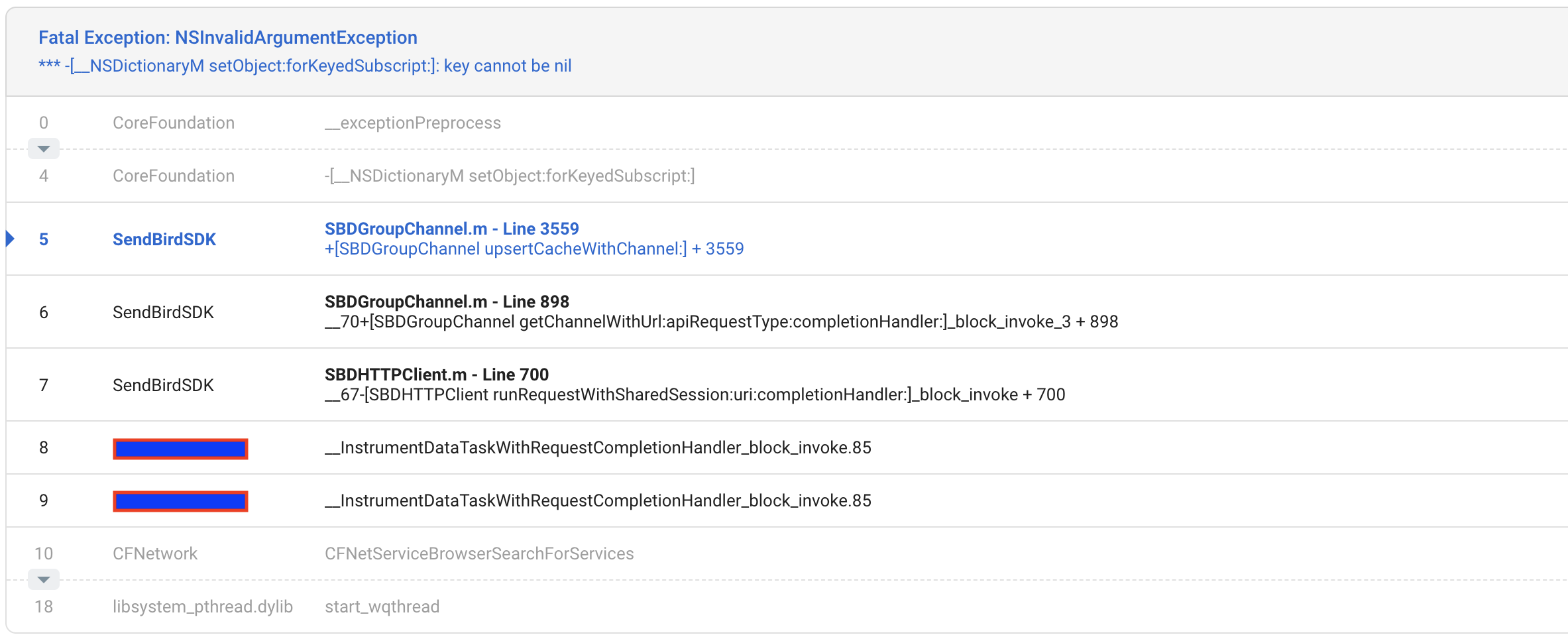This screenshot has width=1568, height=635.
Task: Select the start_wqthread frame at row 18
Action: pyautogui.click(x=382, y=607)
